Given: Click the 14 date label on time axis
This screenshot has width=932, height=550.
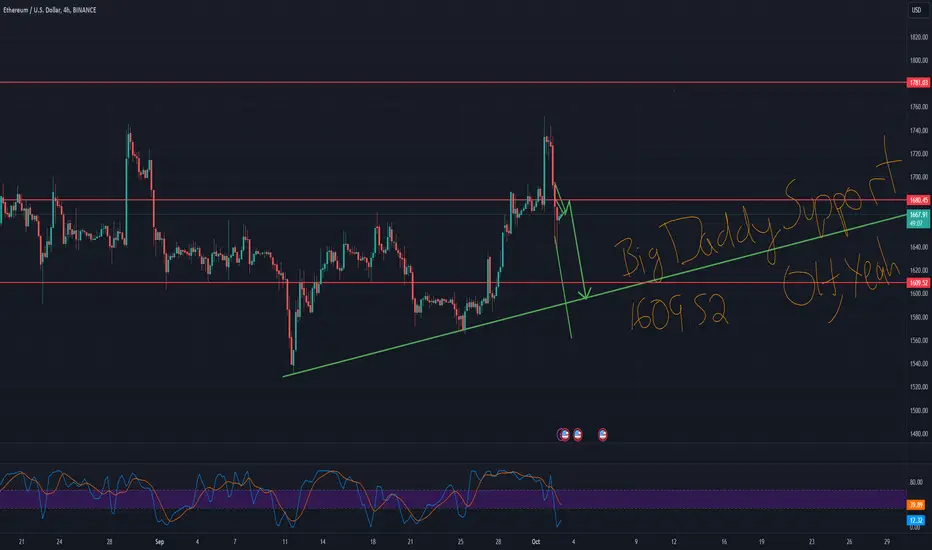Looking at the screenshot, I should [x=323, y=542].
